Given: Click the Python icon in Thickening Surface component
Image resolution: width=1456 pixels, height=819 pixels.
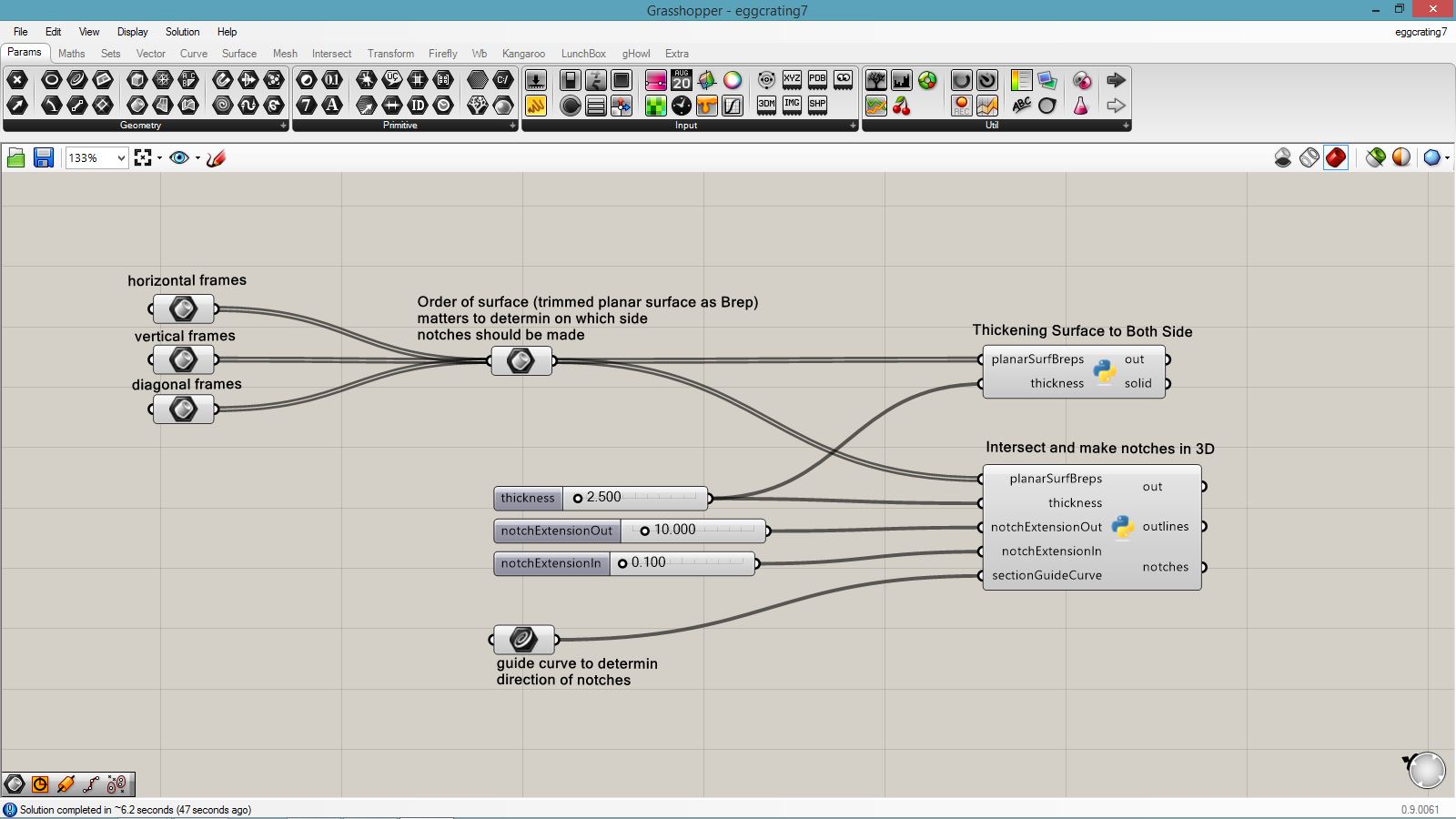Looking at the screenshot, I should pos(1105,371).
